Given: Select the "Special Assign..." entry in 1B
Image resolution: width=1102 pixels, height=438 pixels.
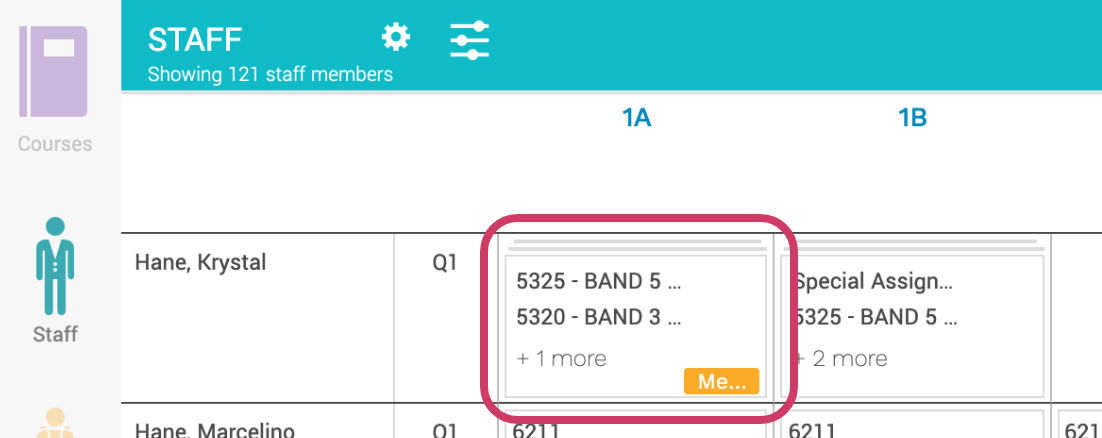Looking at the screenshot, I should [x=873, y=282].
